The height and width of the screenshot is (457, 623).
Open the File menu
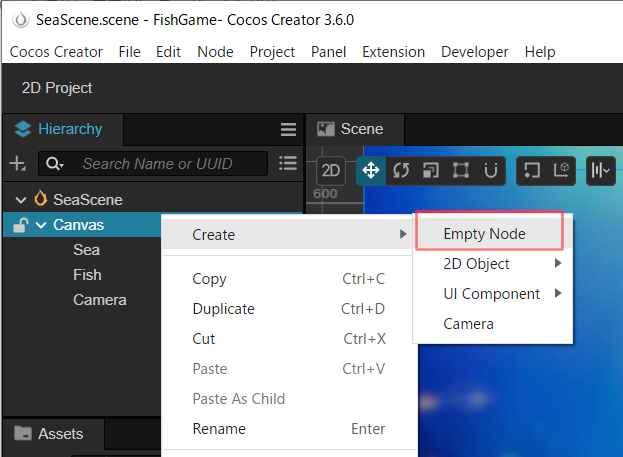[x=130, y=52]
